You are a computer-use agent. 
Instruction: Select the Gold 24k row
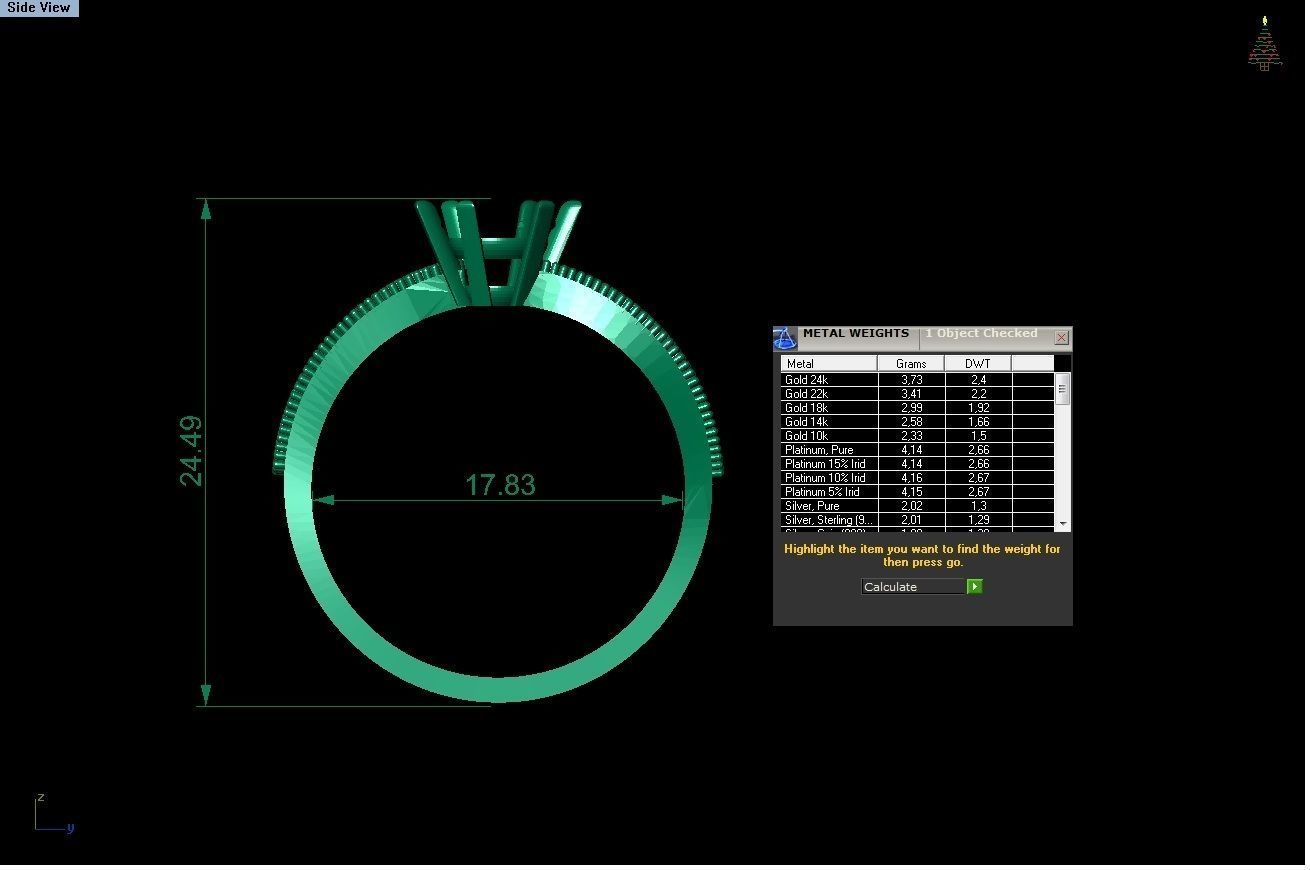point(917,380)
